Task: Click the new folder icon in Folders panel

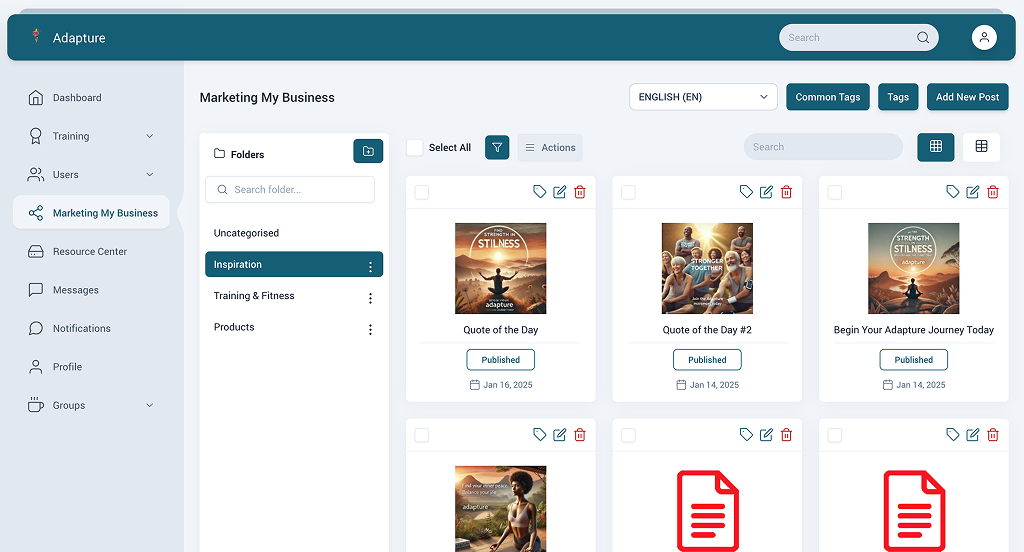Action: point(368,151)
